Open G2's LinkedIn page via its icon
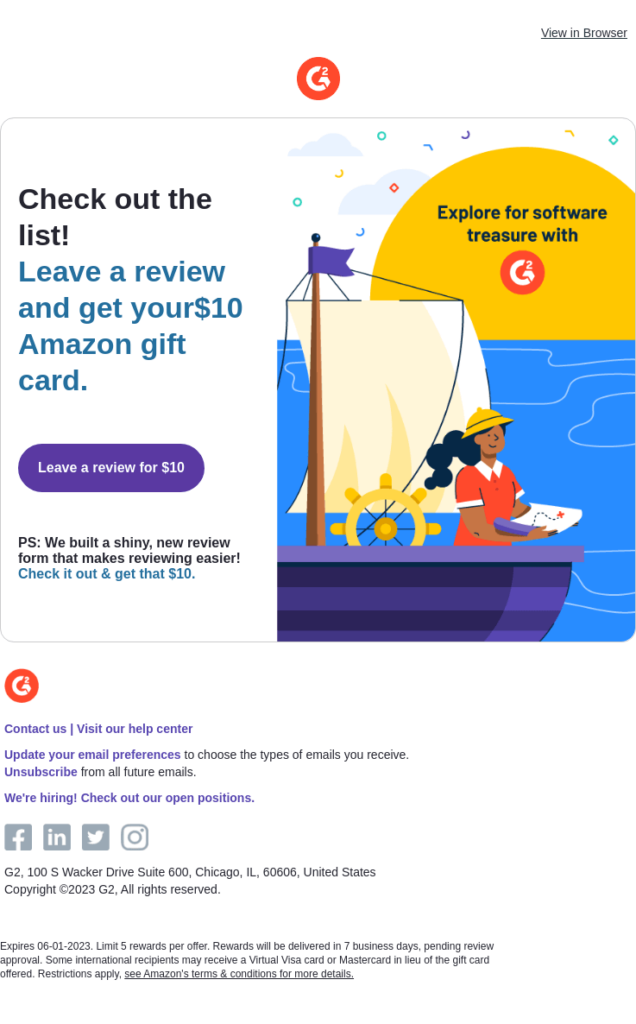 56,837
